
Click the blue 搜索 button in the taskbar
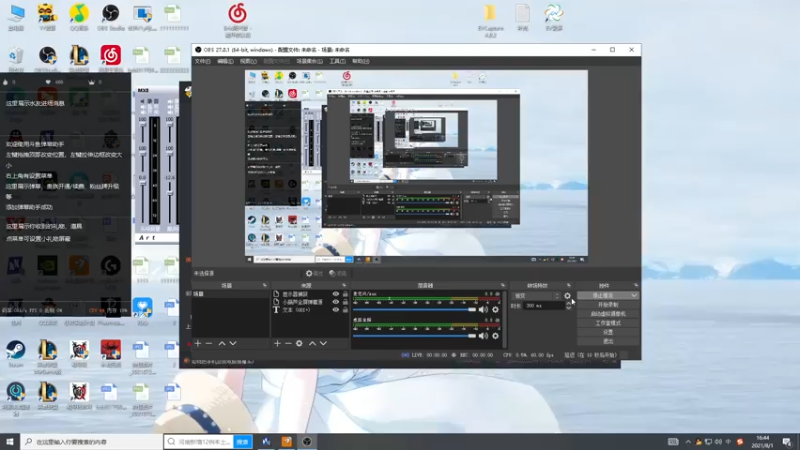(242, 442)
